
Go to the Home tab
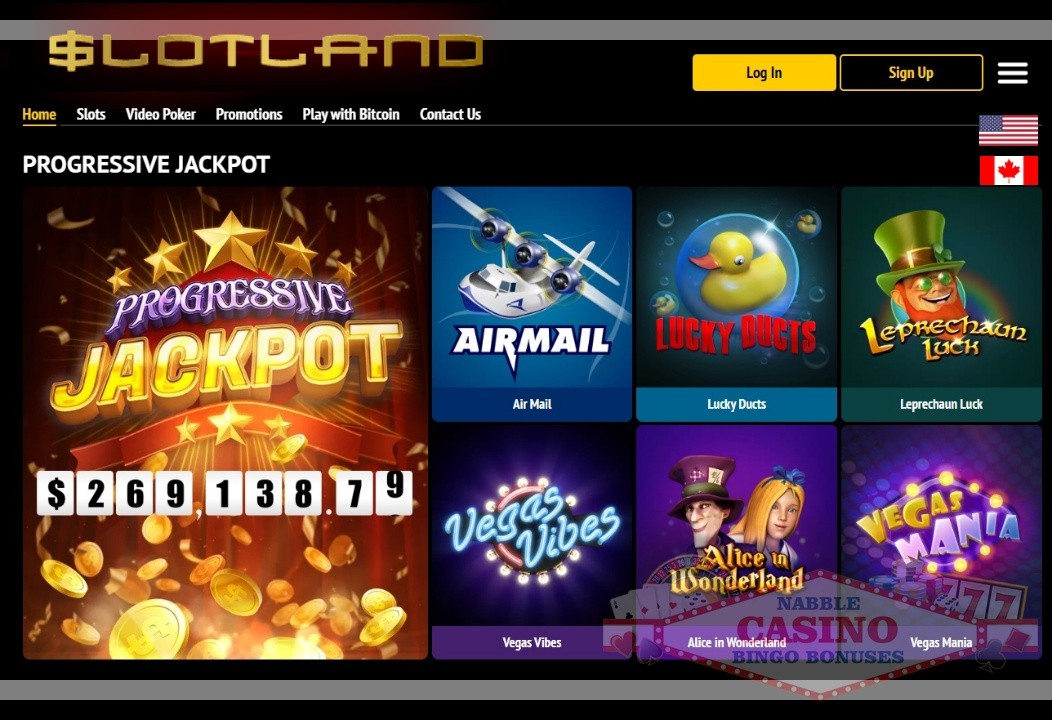pyautogui.click(x=39, y=114)
